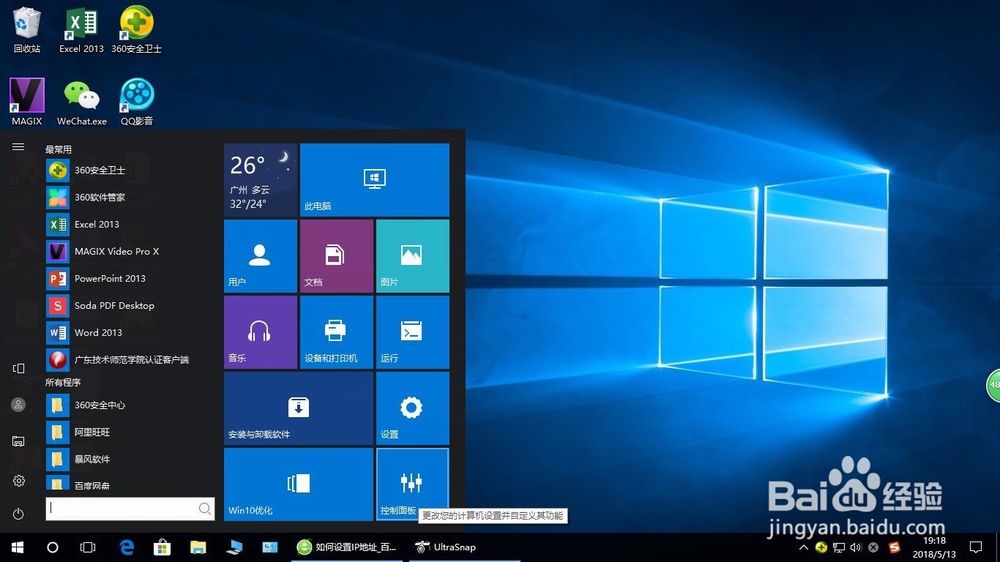
Task: Open the Action Center notification icon
Action: [x=976, y=547]
